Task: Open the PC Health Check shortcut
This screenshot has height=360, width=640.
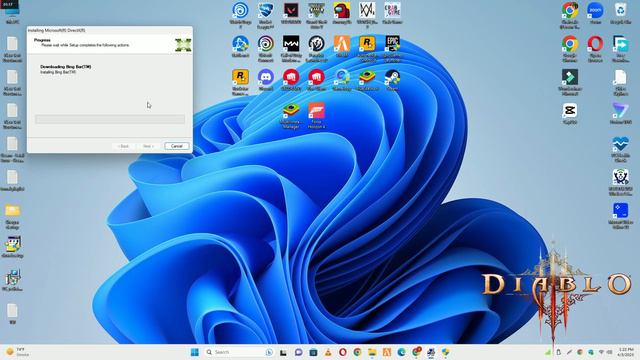Action: pos(620,149)
